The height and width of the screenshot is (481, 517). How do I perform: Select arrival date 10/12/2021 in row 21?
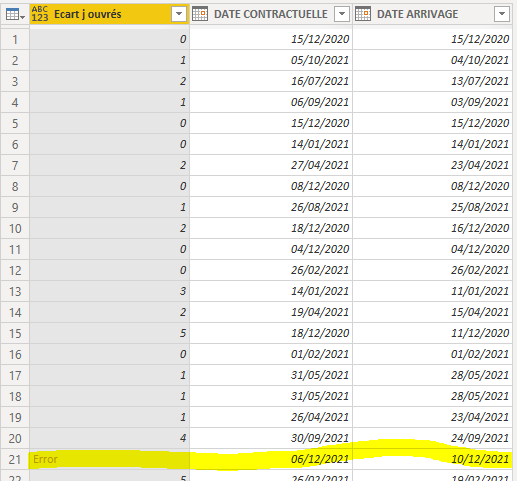click(432, 459)
